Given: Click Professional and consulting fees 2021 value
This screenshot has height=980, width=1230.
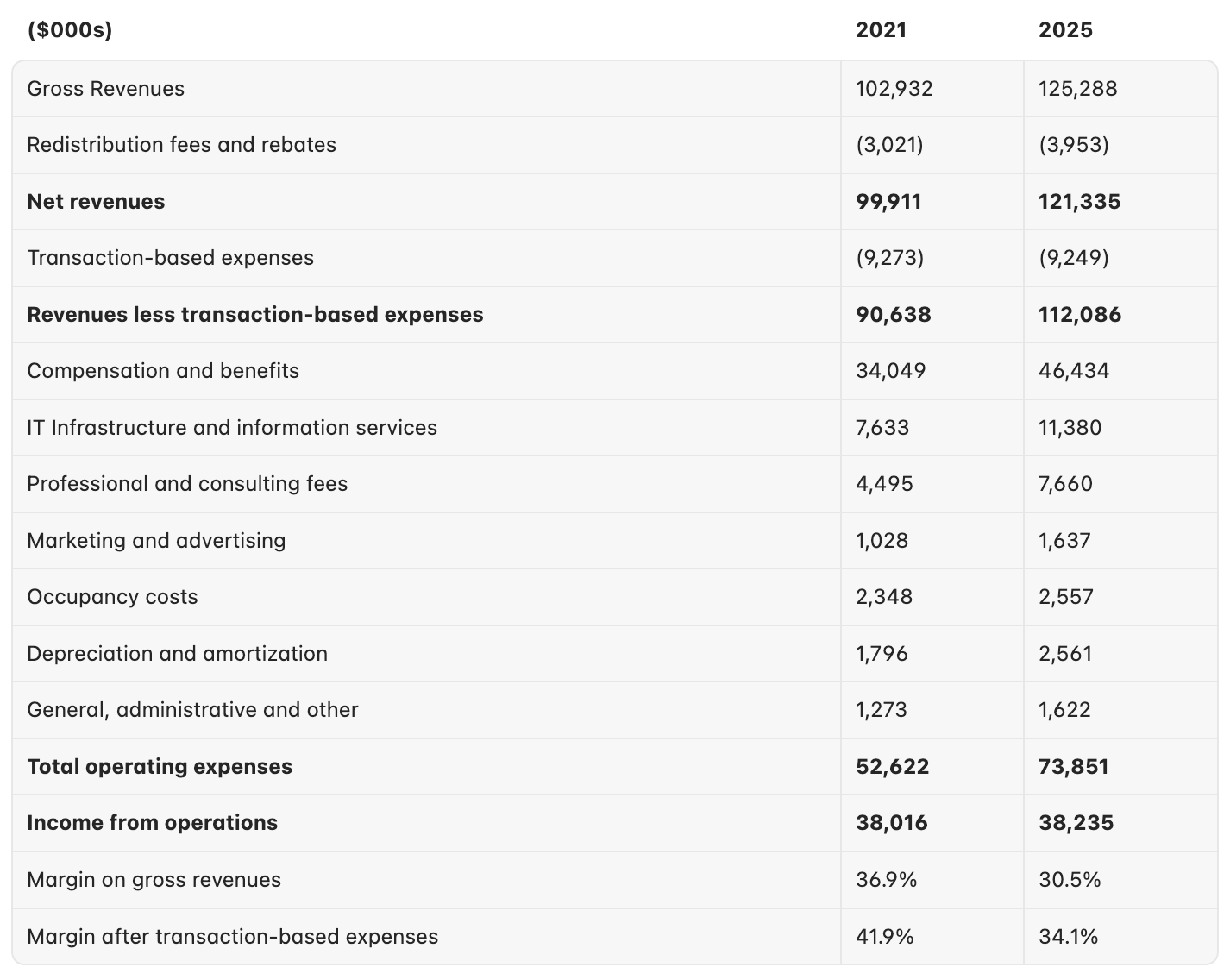Looking at the screenshot, I should [x=884, y=484].
